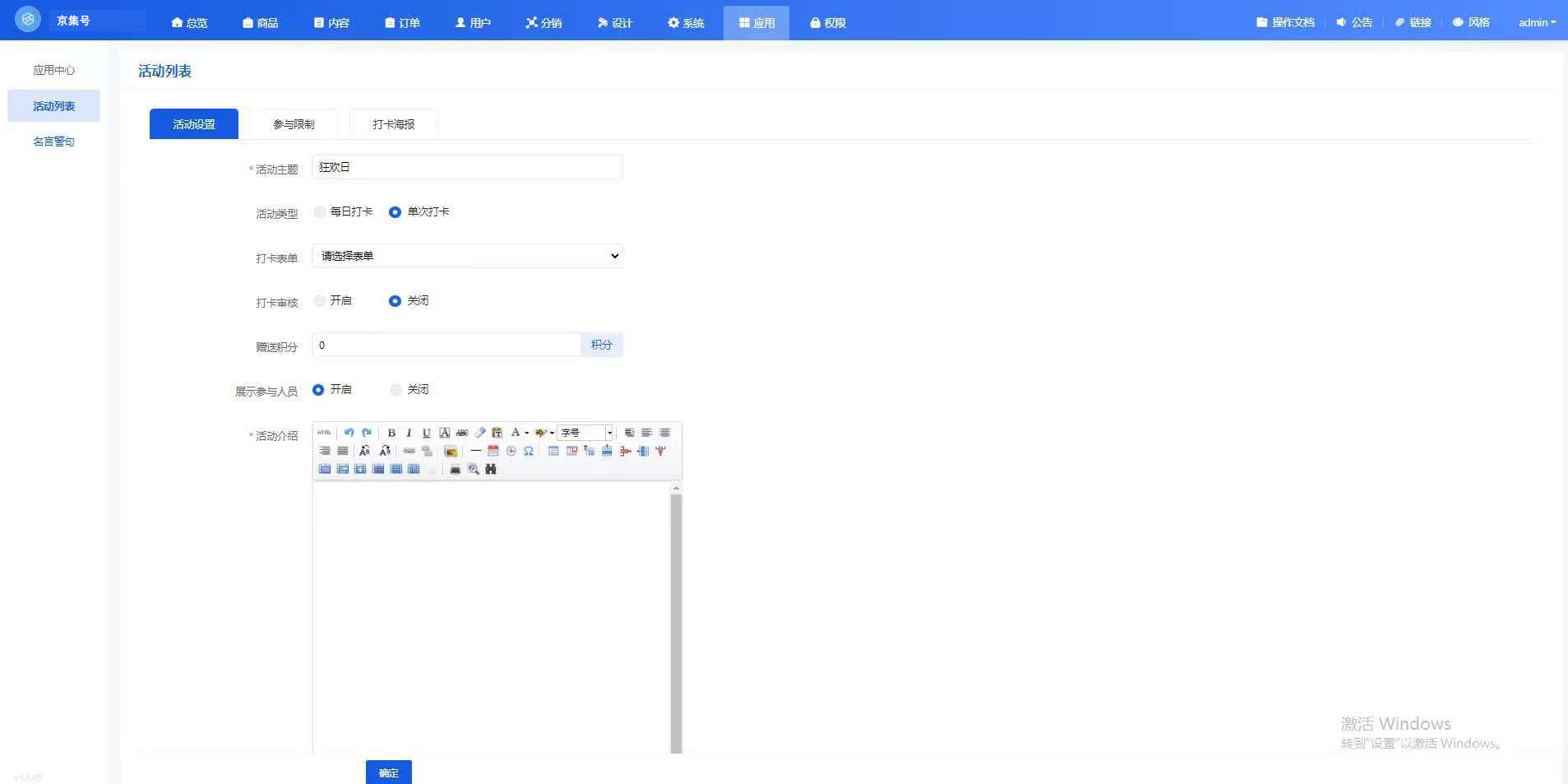Open the print icon in editor toolbar
This screenshot has width=1568, height=784.
click(455, 469)
